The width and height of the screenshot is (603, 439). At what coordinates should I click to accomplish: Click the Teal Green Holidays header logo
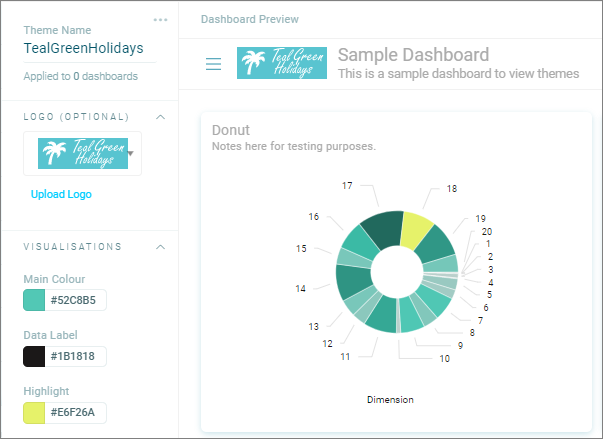(x=282, y=63)
